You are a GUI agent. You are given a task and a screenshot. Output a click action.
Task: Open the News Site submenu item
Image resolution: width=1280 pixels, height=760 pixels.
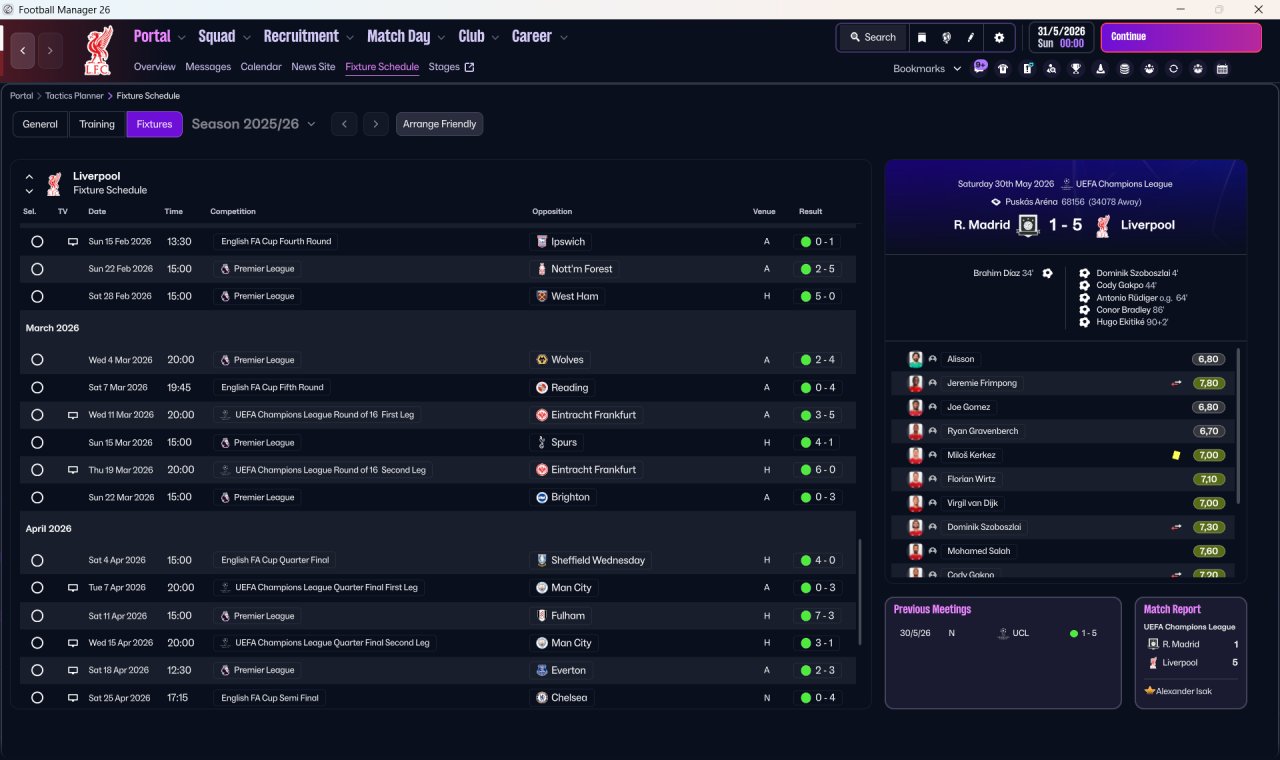click(313, 67)
